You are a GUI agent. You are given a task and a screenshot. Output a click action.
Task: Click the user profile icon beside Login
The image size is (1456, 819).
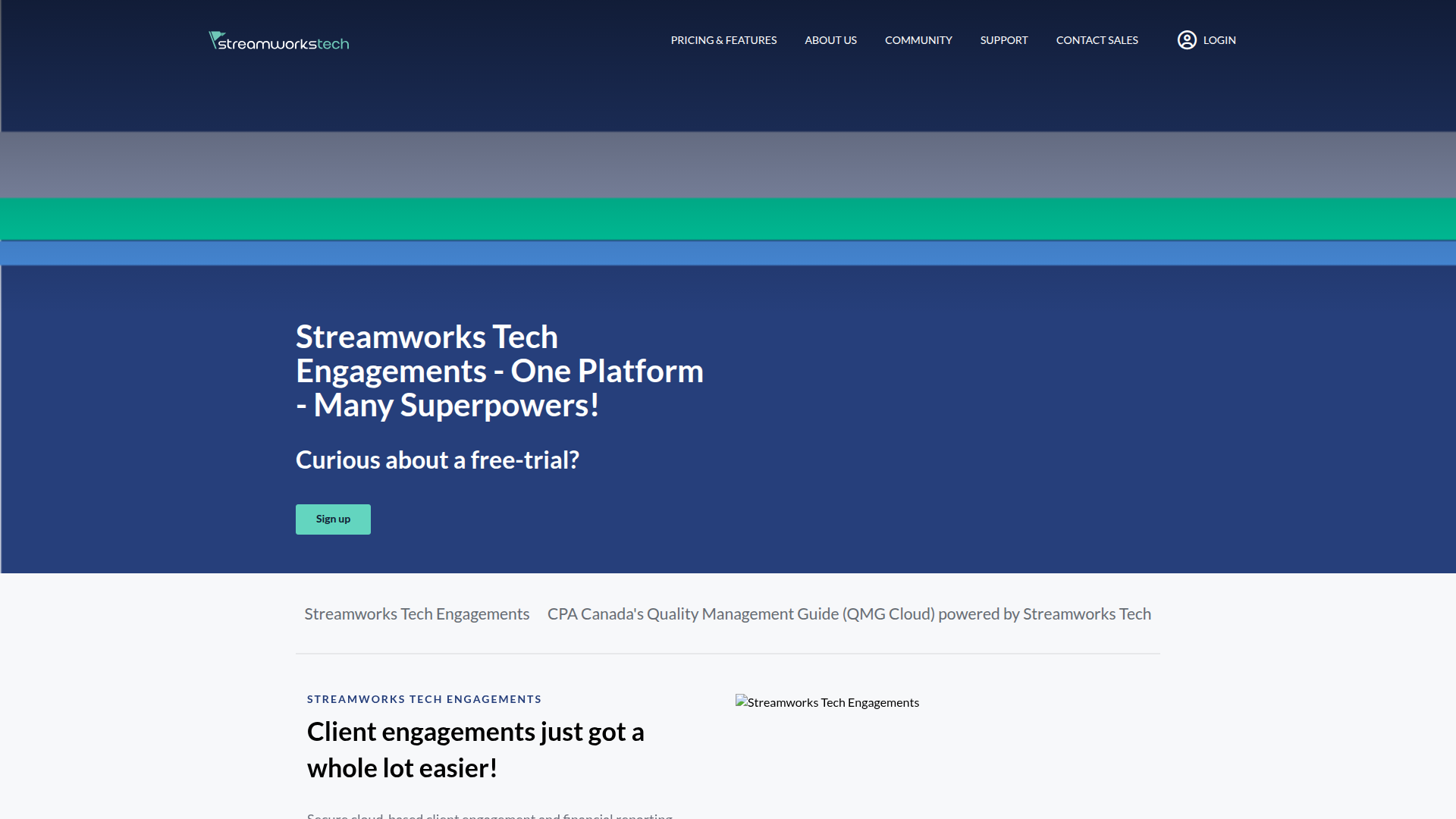(1187, 40)
